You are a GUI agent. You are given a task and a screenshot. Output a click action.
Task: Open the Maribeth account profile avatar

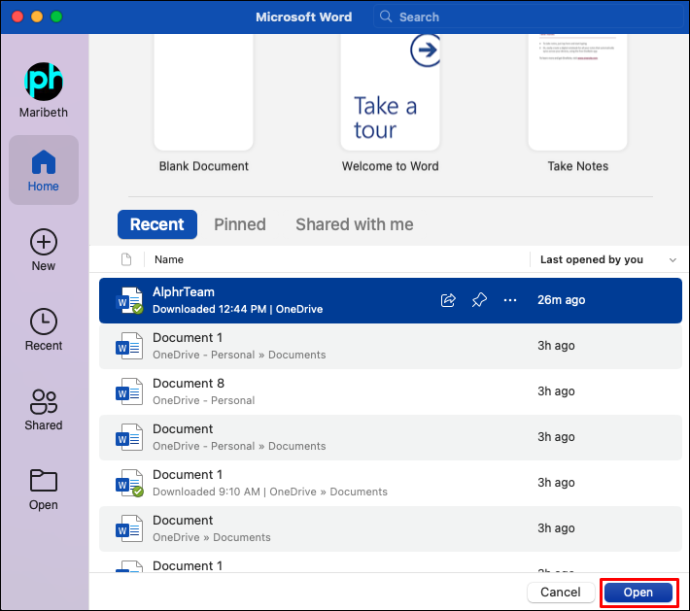(x=44, y=81)
